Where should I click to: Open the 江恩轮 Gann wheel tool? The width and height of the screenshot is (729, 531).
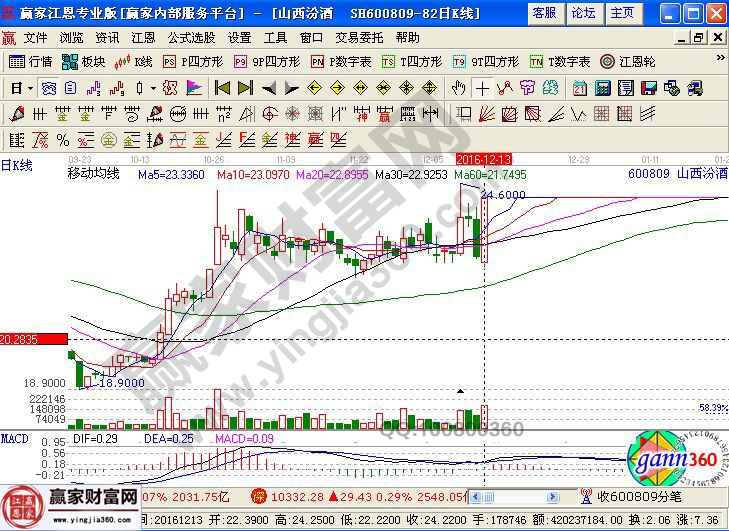[627, 61]
